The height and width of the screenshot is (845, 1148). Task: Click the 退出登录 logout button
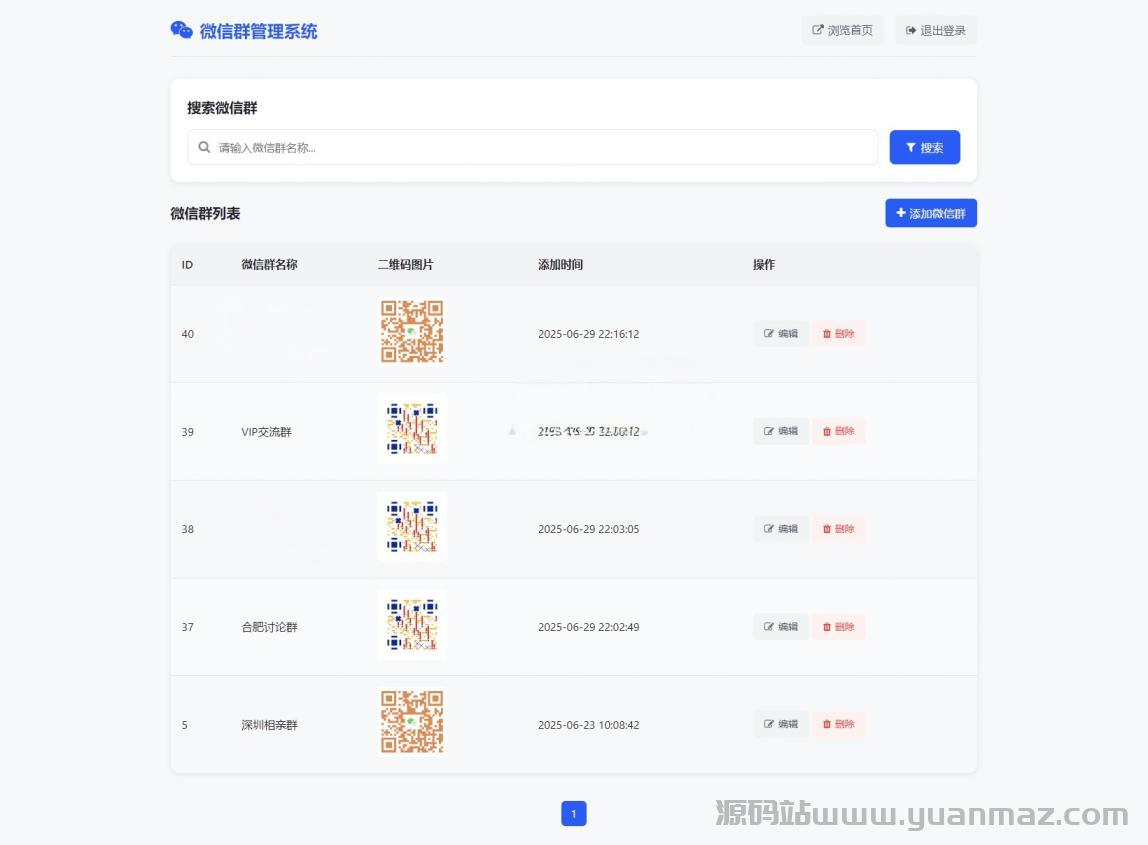point(936,30)
